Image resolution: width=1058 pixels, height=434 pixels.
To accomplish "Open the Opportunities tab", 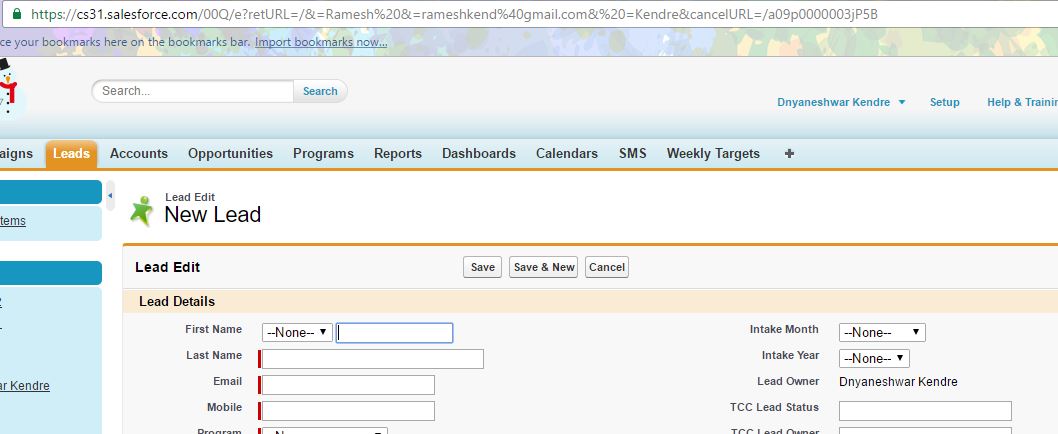I will tap(230, 154).
